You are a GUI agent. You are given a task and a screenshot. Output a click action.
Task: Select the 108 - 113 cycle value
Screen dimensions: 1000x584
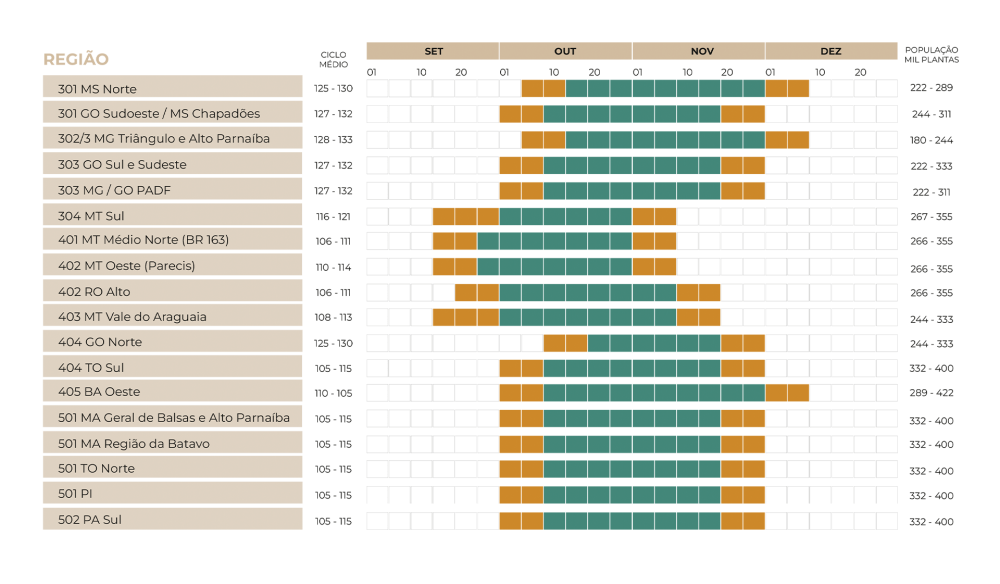point(334,318)
